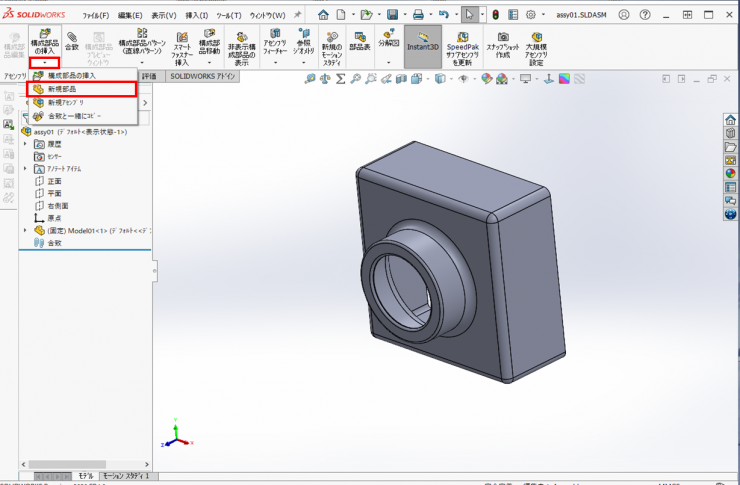
Task: Expand the アノテートアイテム tree node
Action: point(25,169)
